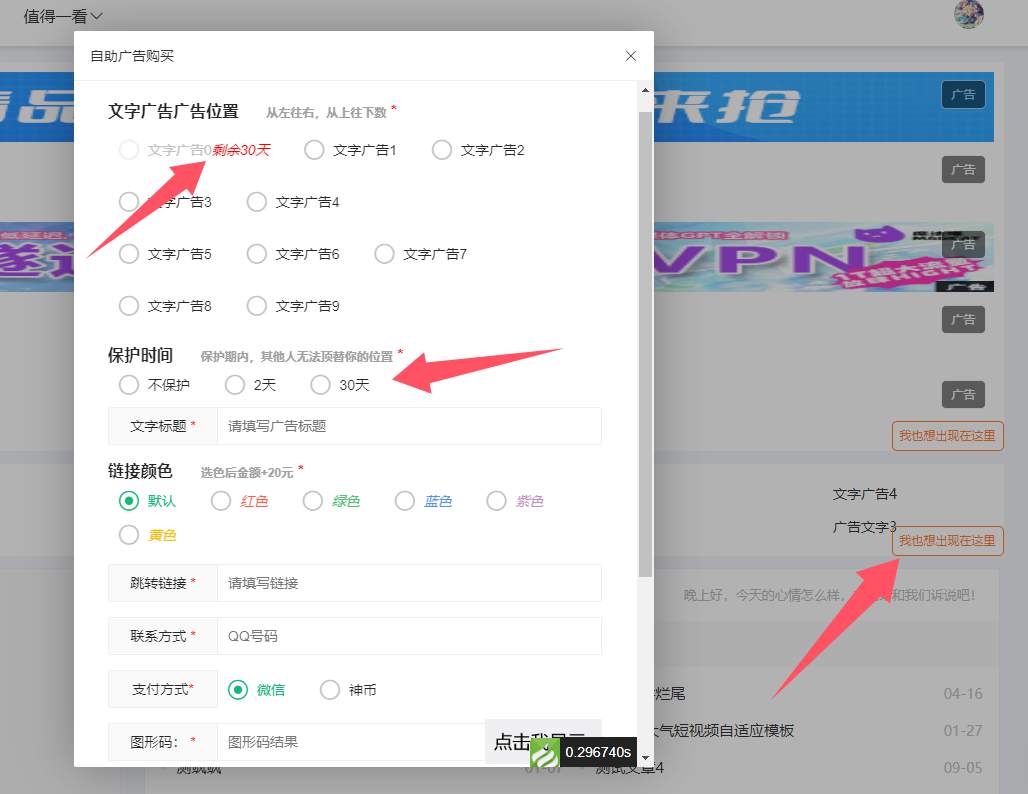Open 广告文字3 link in background page
Image resolution: width=1028 pixels, height=794 pixels.
pyautogui.click(x=864, y=527)
